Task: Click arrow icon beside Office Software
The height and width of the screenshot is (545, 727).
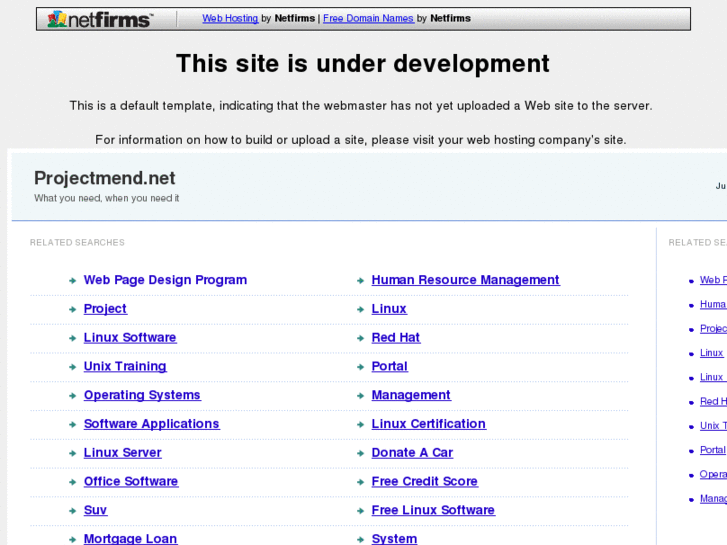Action: pyautogui.click(x=72, y=482)
